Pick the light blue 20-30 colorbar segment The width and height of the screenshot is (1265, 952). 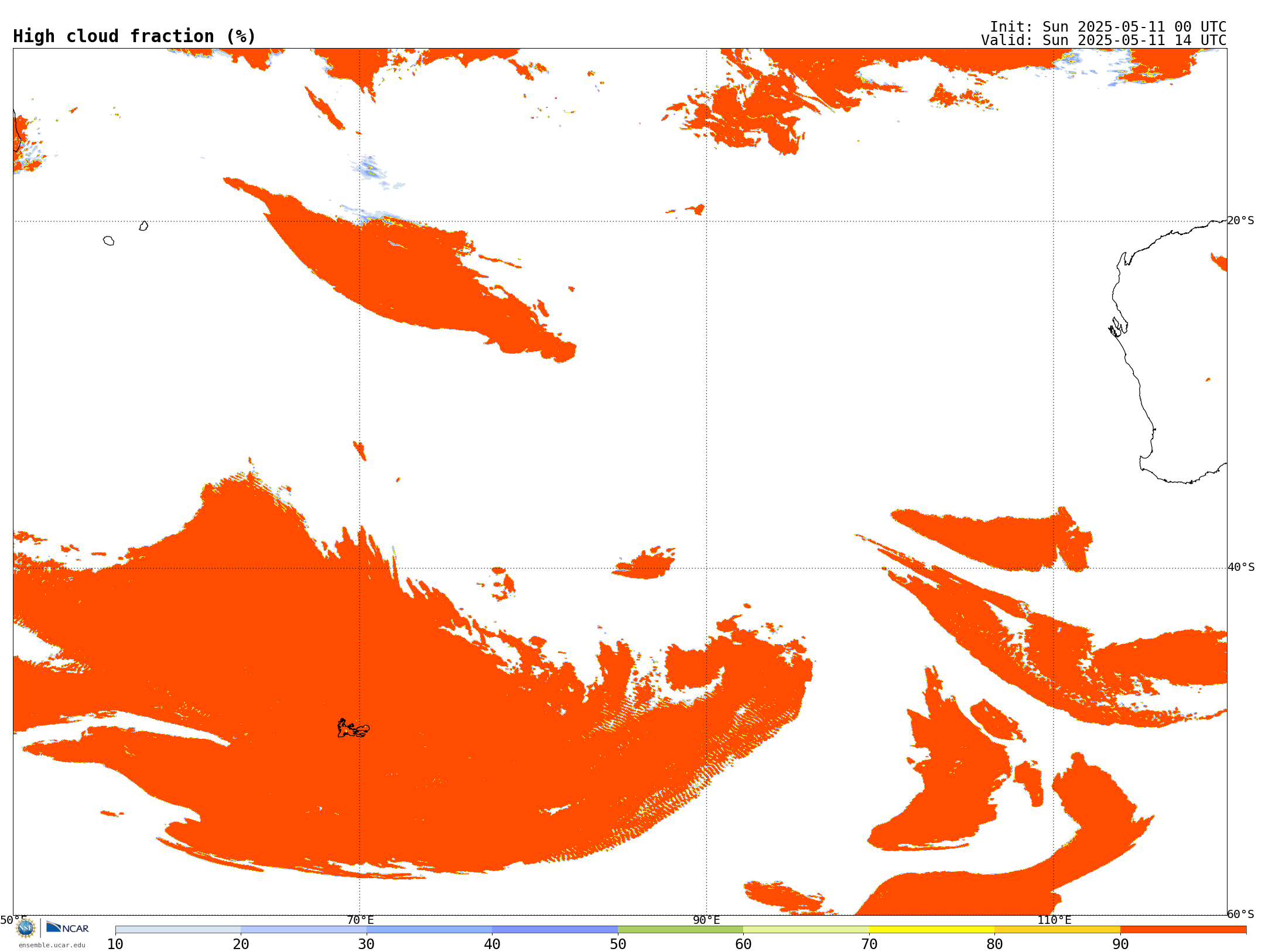(303, 929)
